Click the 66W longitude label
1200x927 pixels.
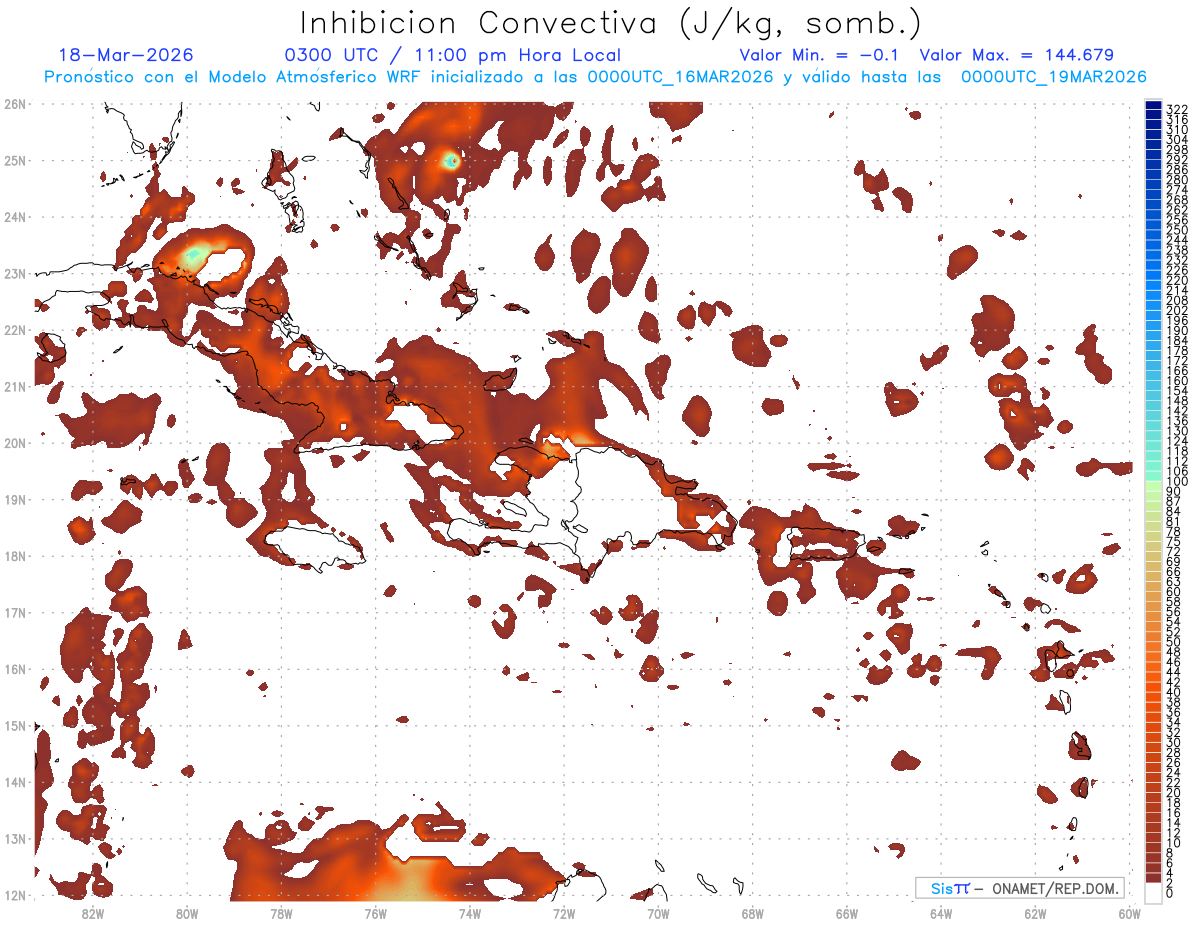tap(847, 914)
